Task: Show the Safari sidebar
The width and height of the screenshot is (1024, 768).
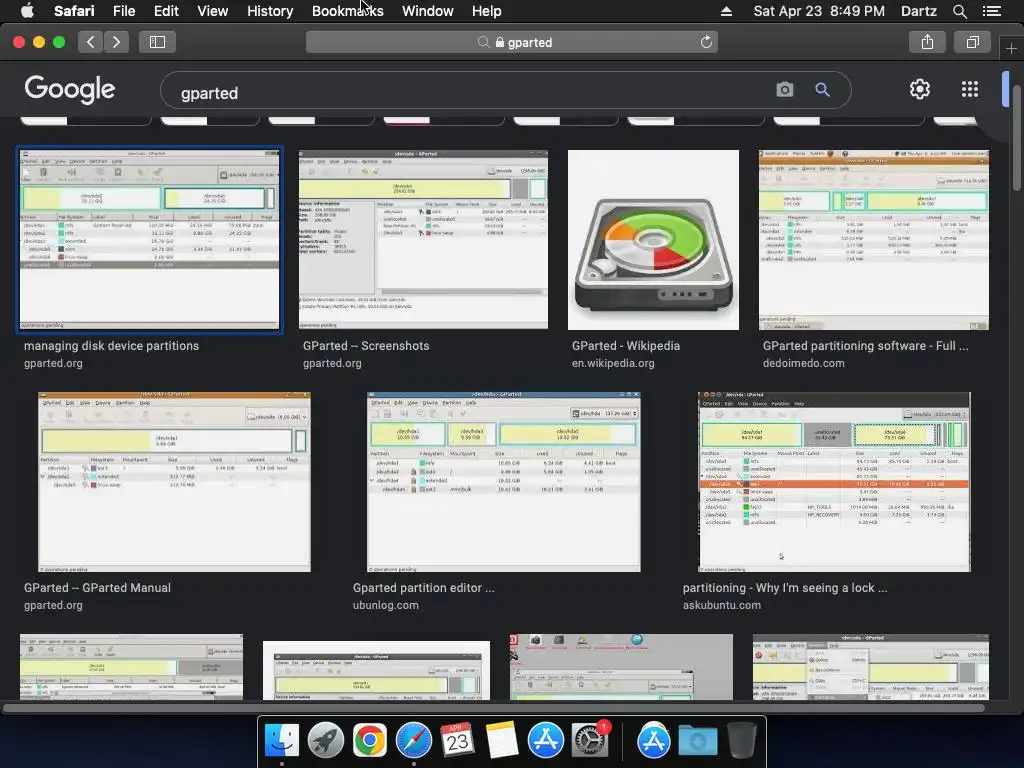Action: click(x=157, y=42)
